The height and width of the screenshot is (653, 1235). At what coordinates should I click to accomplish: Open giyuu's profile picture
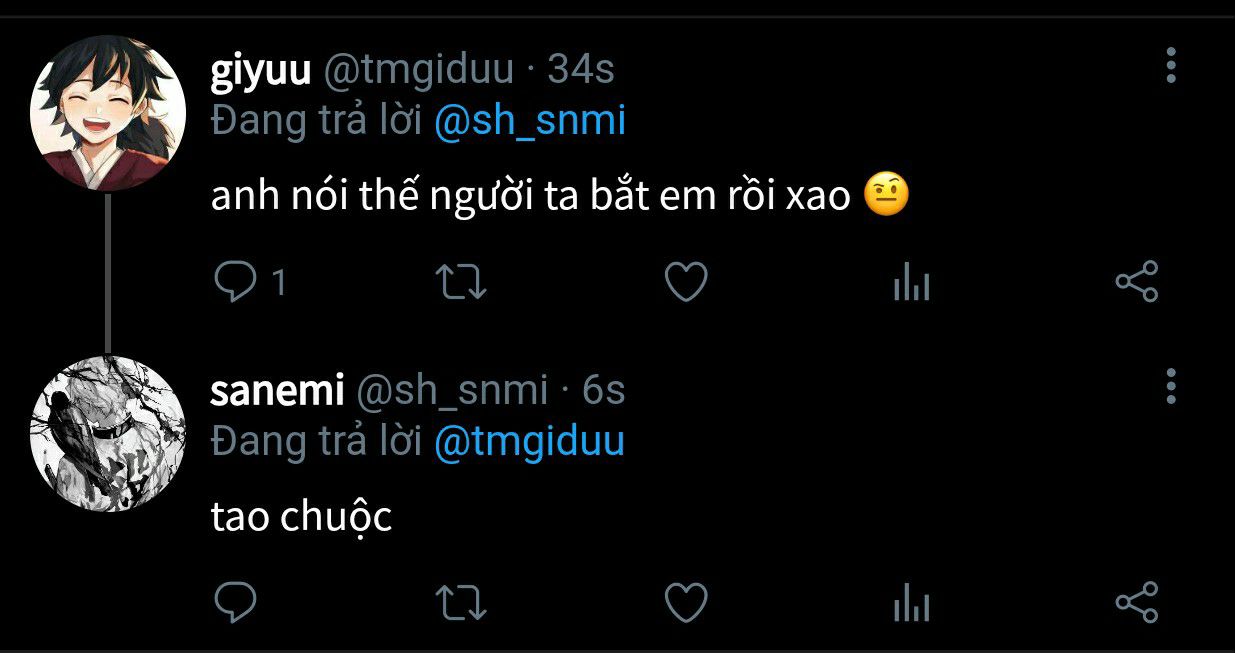pos(108,113)
